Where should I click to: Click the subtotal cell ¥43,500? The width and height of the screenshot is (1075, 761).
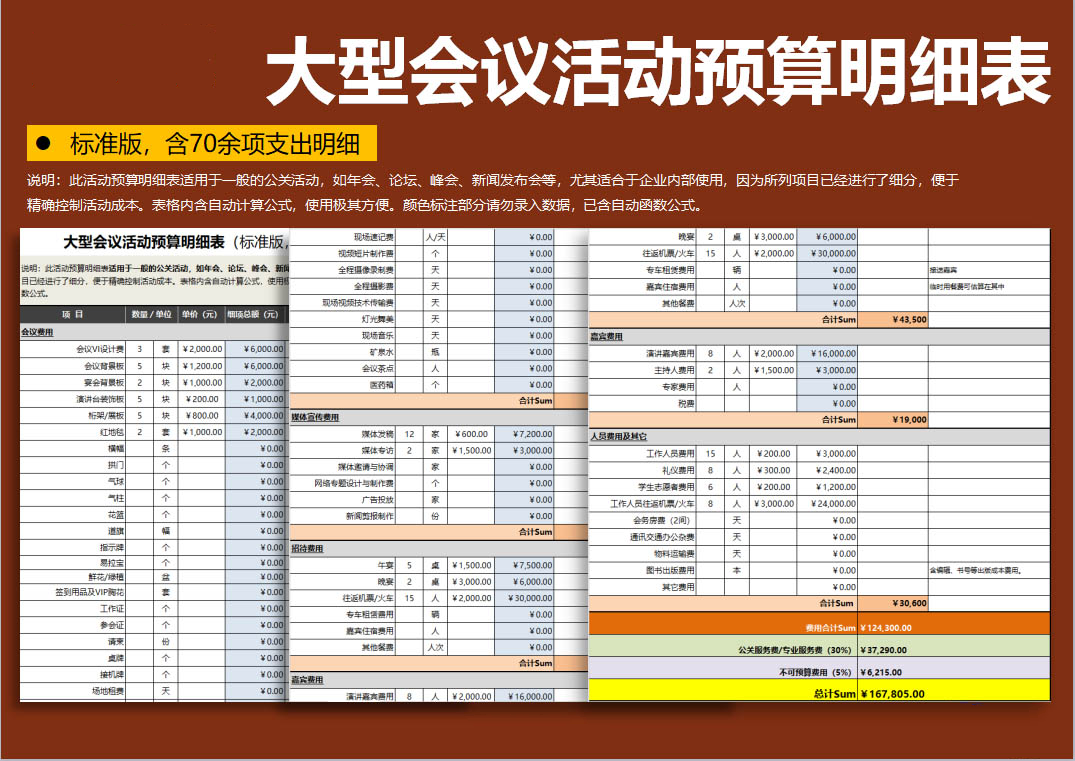(906, 320)
